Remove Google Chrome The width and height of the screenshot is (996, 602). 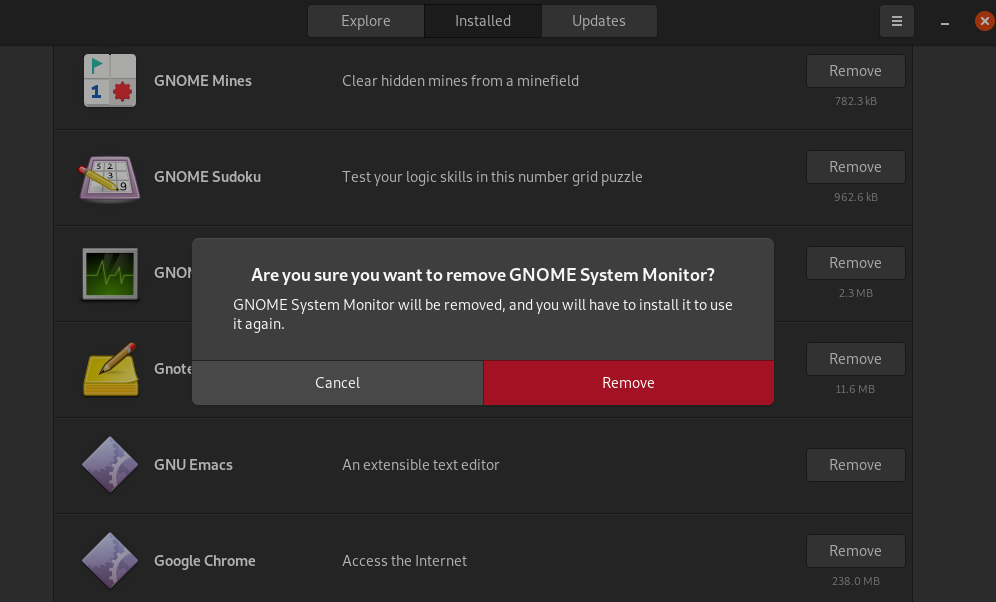click(x=856, y=551)
